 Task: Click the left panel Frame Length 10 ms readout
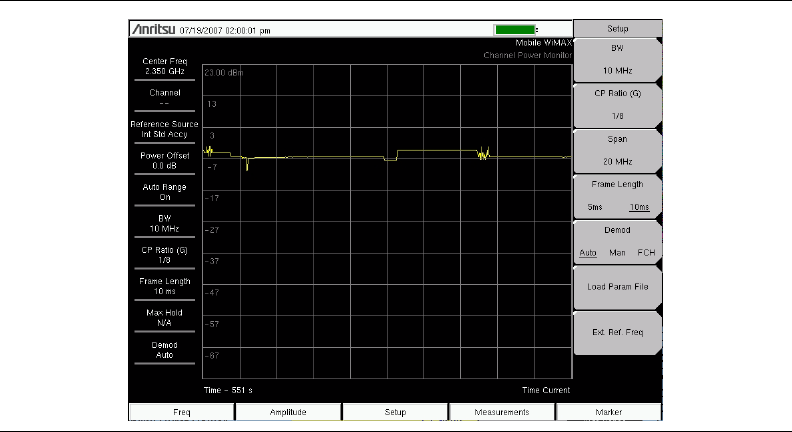coord(165,286)
